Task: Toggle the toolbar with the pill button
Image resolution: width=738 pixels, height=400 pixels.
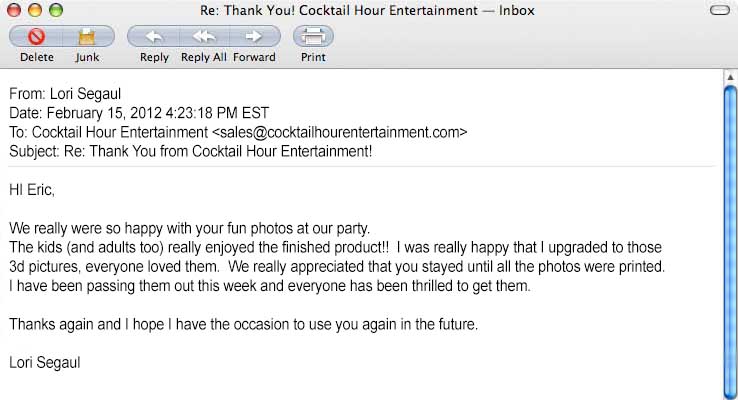Action: coord(718,11)
